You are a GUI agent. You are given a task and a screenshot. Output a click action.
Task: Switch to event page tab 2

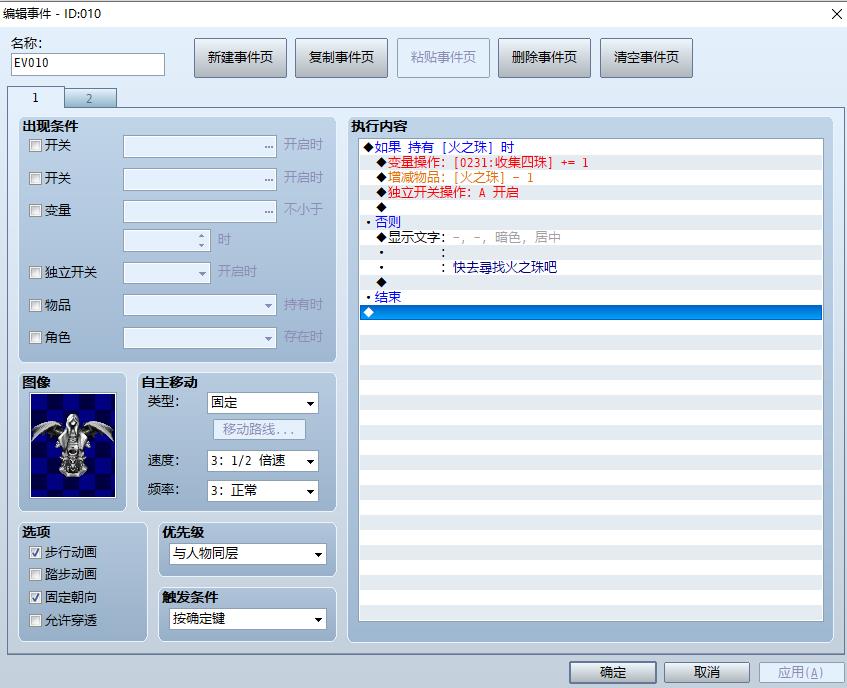90,98
